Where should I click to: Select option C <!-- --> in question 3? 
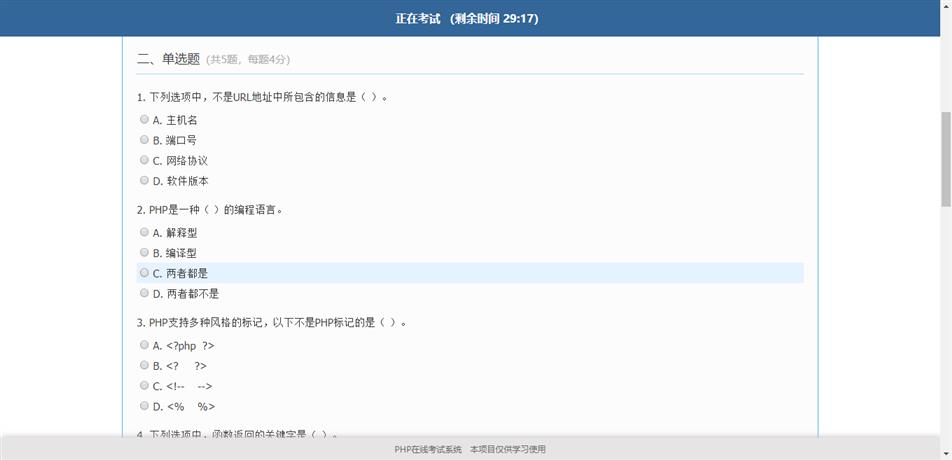(144, 385)
